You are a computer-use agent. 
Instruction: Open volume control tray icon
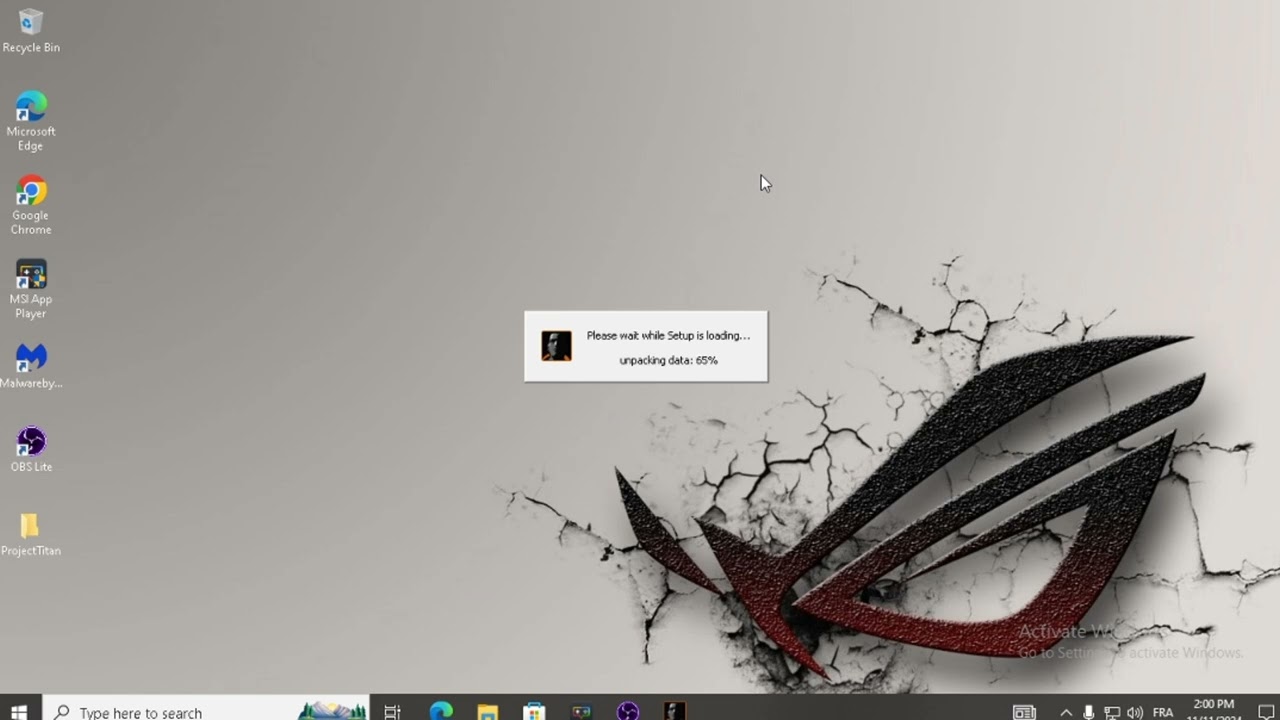tap(1135, 713)
